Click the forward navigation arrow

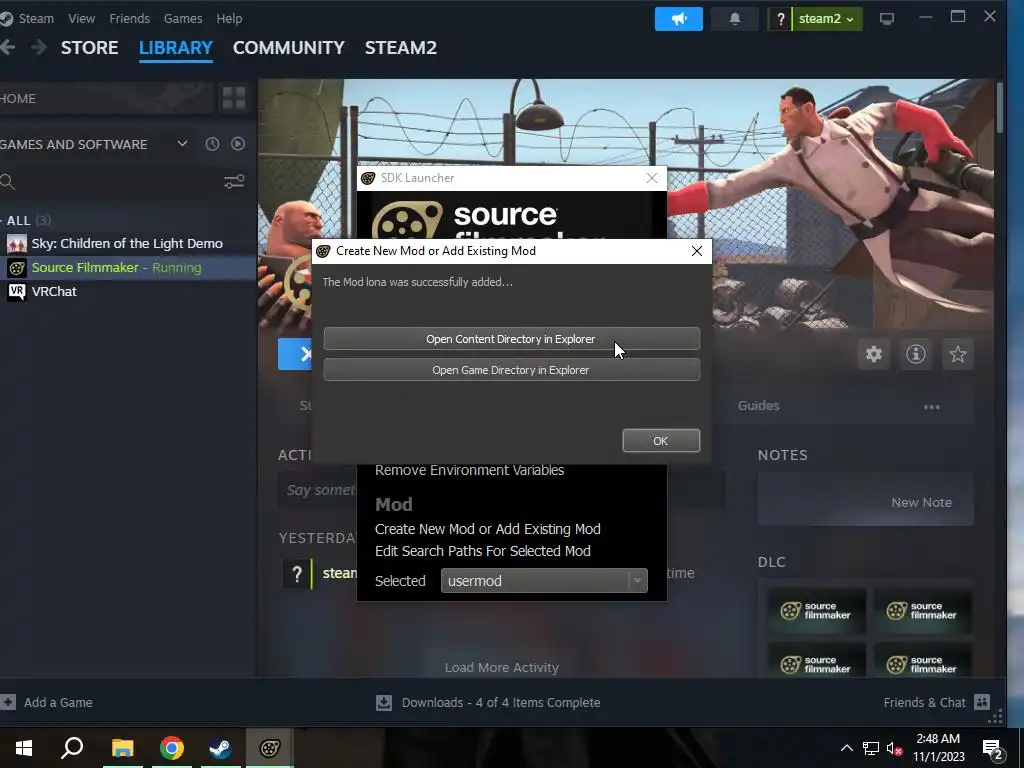(x=39, y=47)
